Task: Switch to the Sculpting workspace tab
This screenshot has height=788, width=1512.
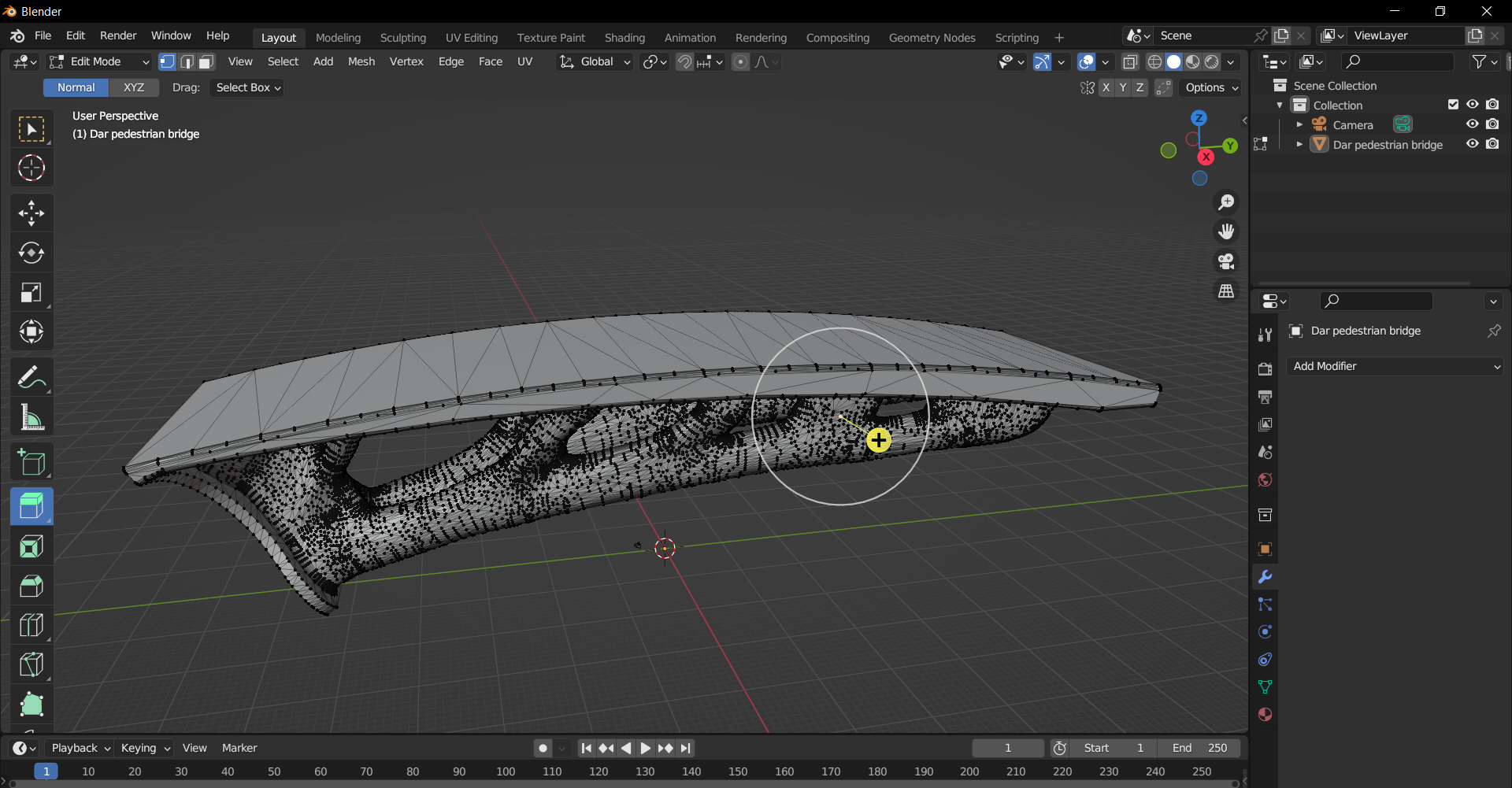Action: click(x=402, y=38)
